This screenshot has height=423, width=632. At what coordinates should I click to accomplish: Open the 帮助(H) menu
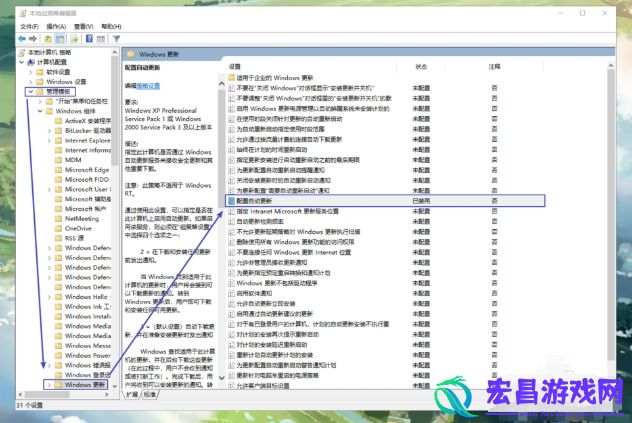111,27
